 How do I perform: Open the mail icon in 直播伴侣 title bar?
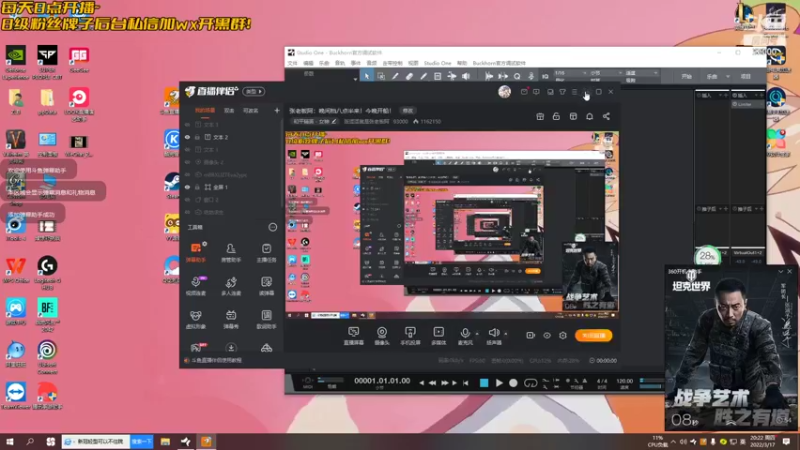tap(524, 92)
